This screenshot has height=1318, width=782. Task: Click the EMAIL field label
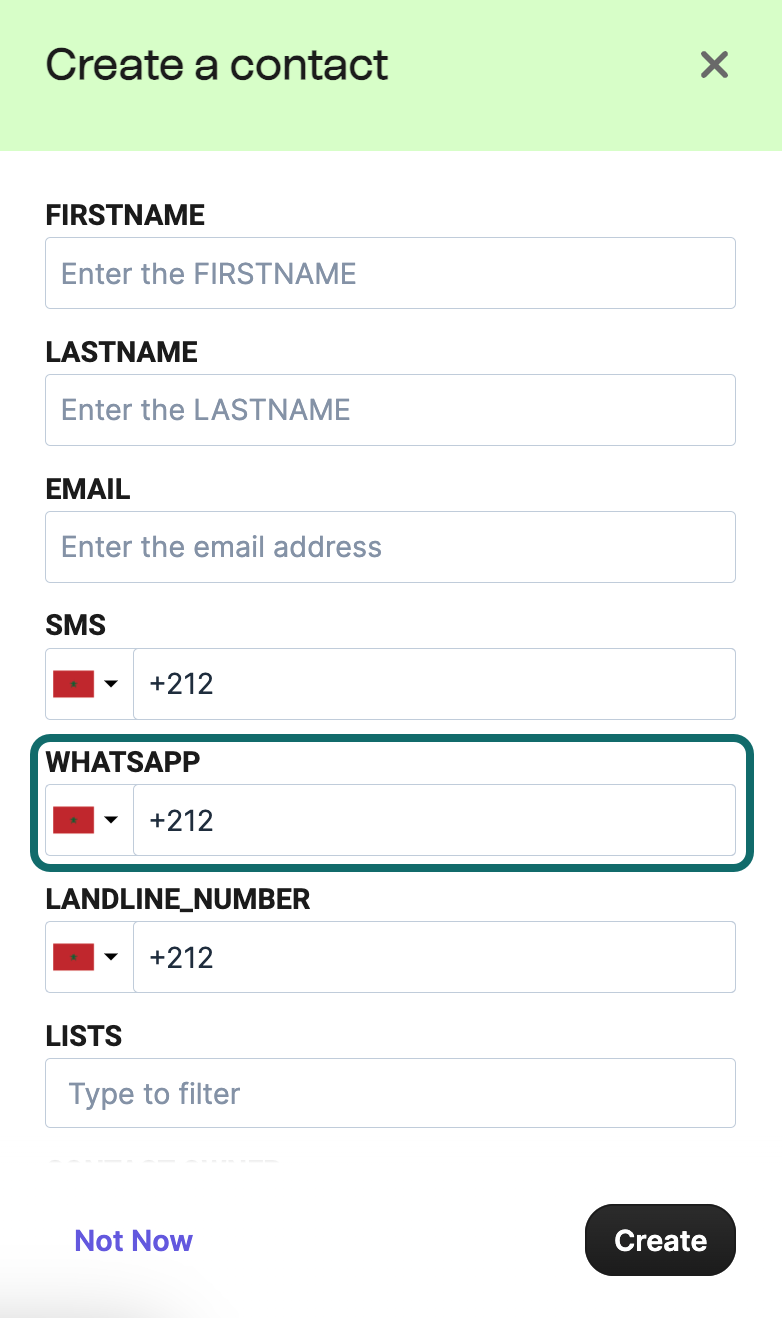86,489
